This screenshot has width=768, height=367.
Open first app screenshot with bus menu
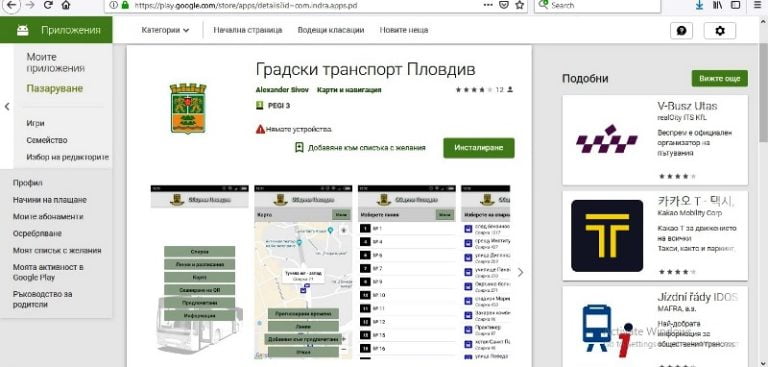[199, 271]
